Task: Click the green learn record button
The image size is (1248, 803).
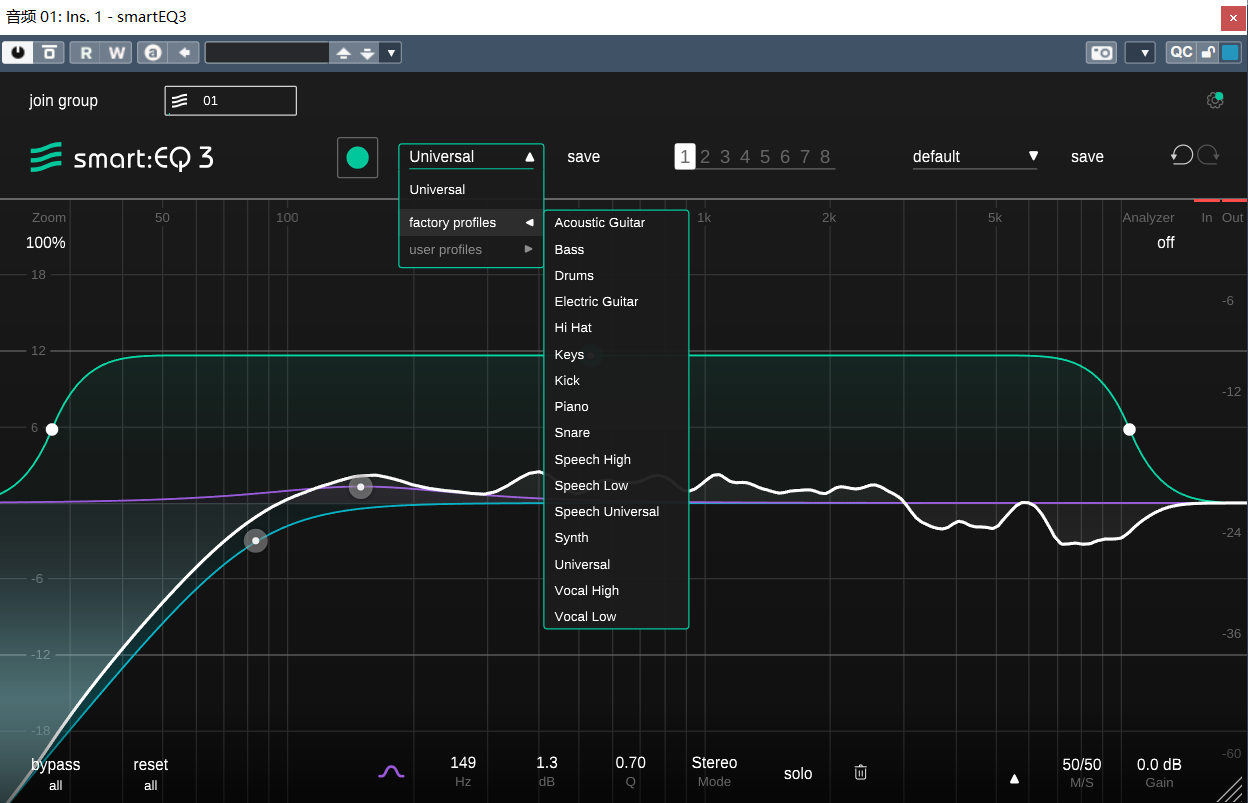Action: click(x=357, y=157)
